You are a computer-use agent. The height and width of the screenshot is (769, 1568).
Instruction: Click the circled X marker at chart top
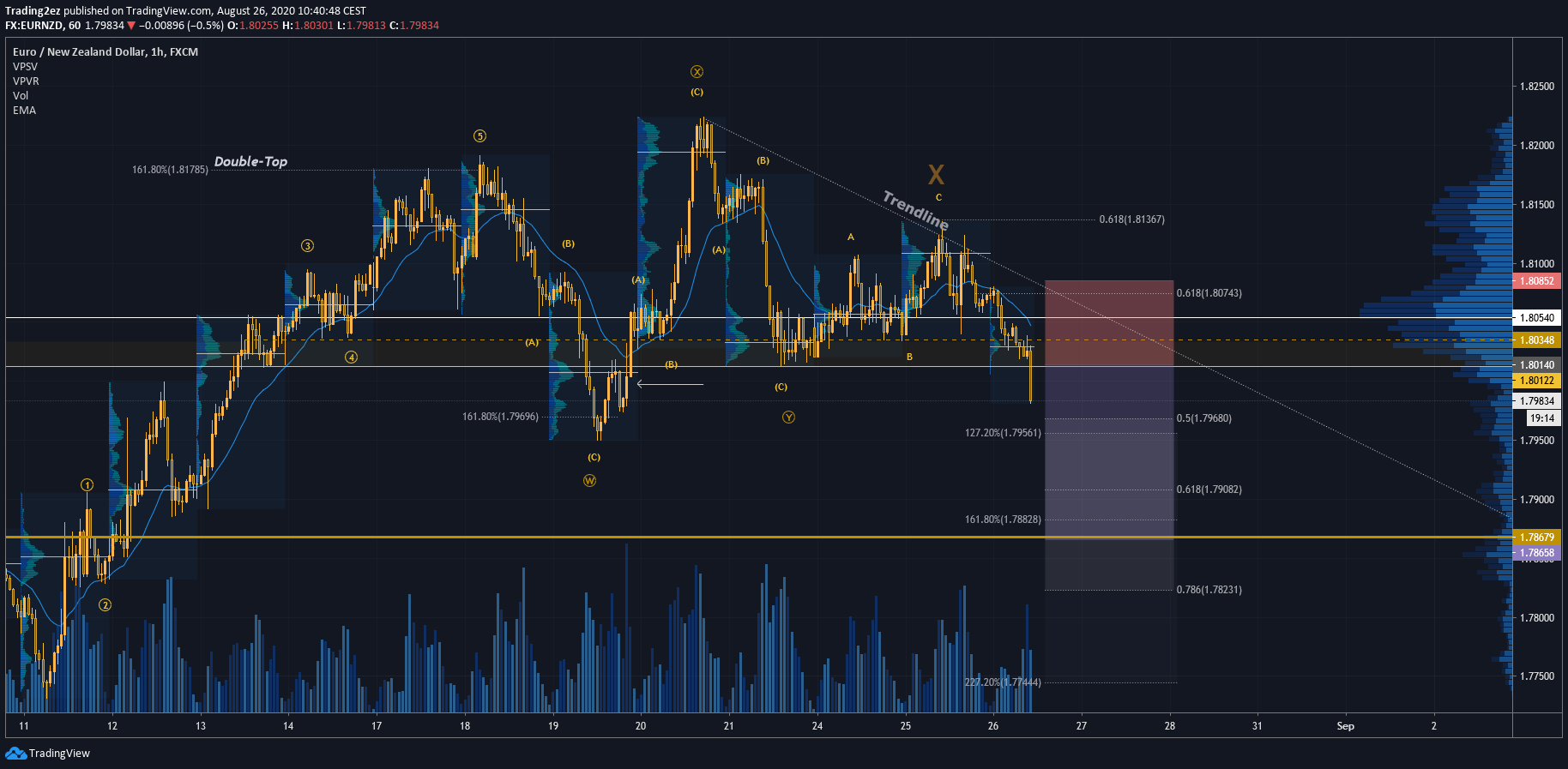(x=697, y=72)
